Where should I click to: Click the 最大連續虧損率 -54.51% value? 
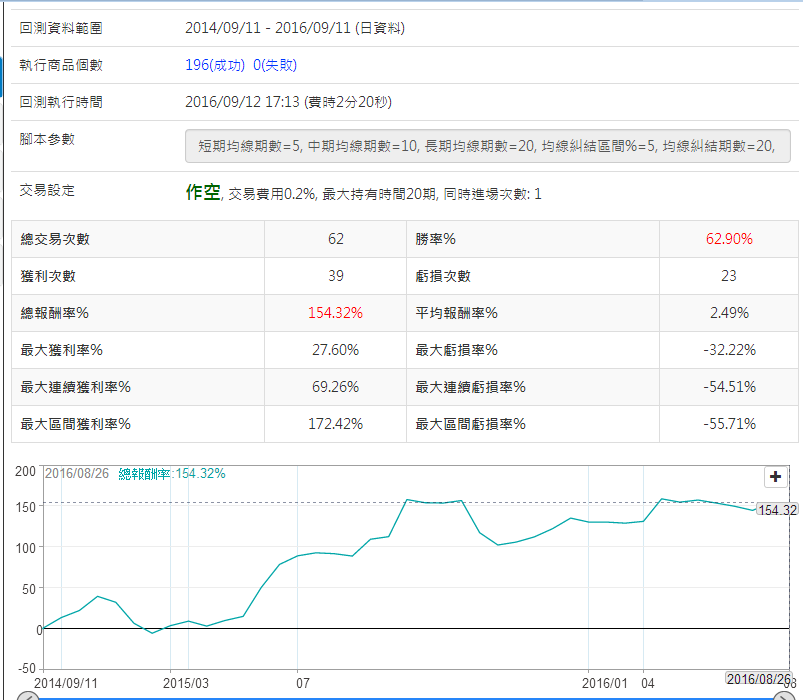tap(728, 387)
